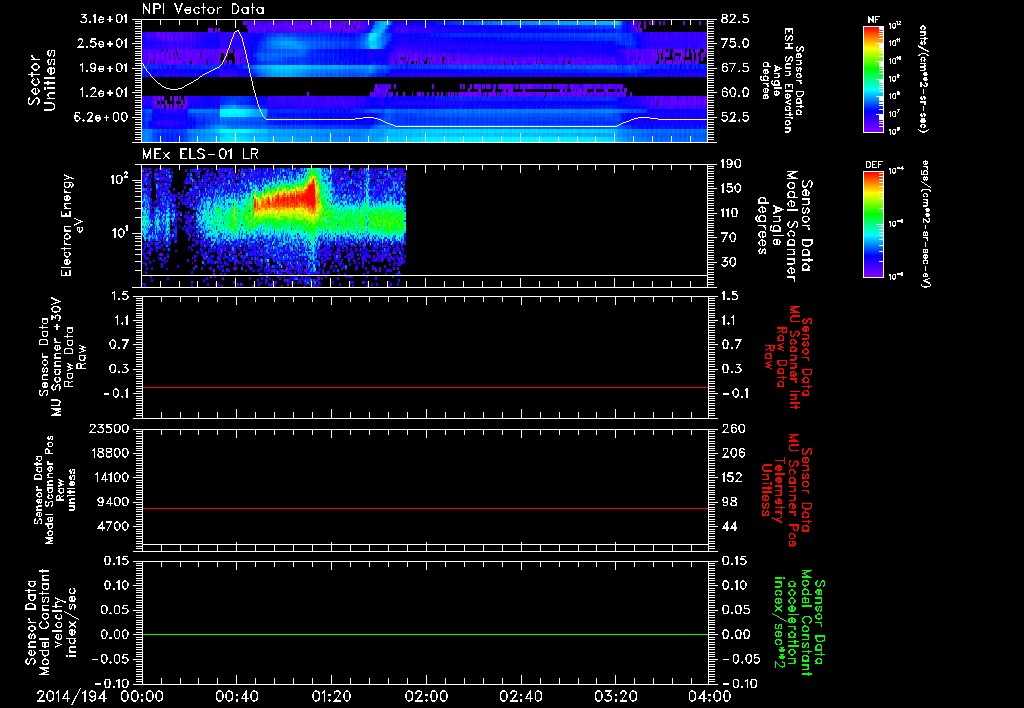
Task: Click the 00:00 time tick label
Action: click(142, 696)
